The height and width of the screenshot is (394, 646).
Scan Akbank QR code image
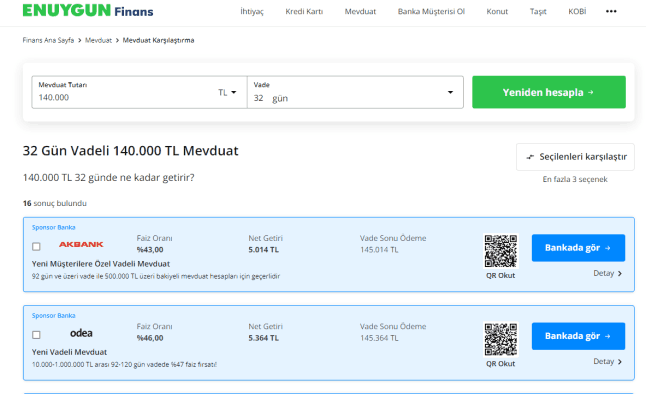(501, 251)
